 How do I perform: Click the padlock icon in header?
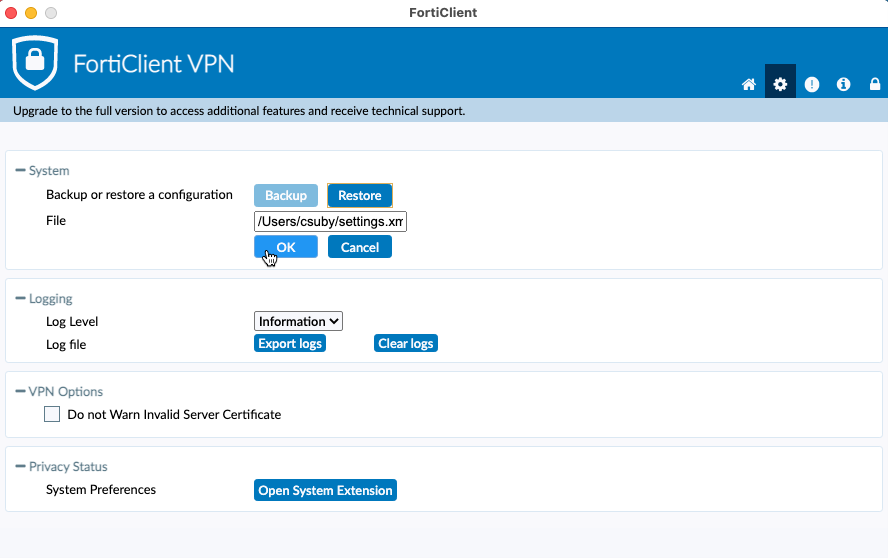875,84
